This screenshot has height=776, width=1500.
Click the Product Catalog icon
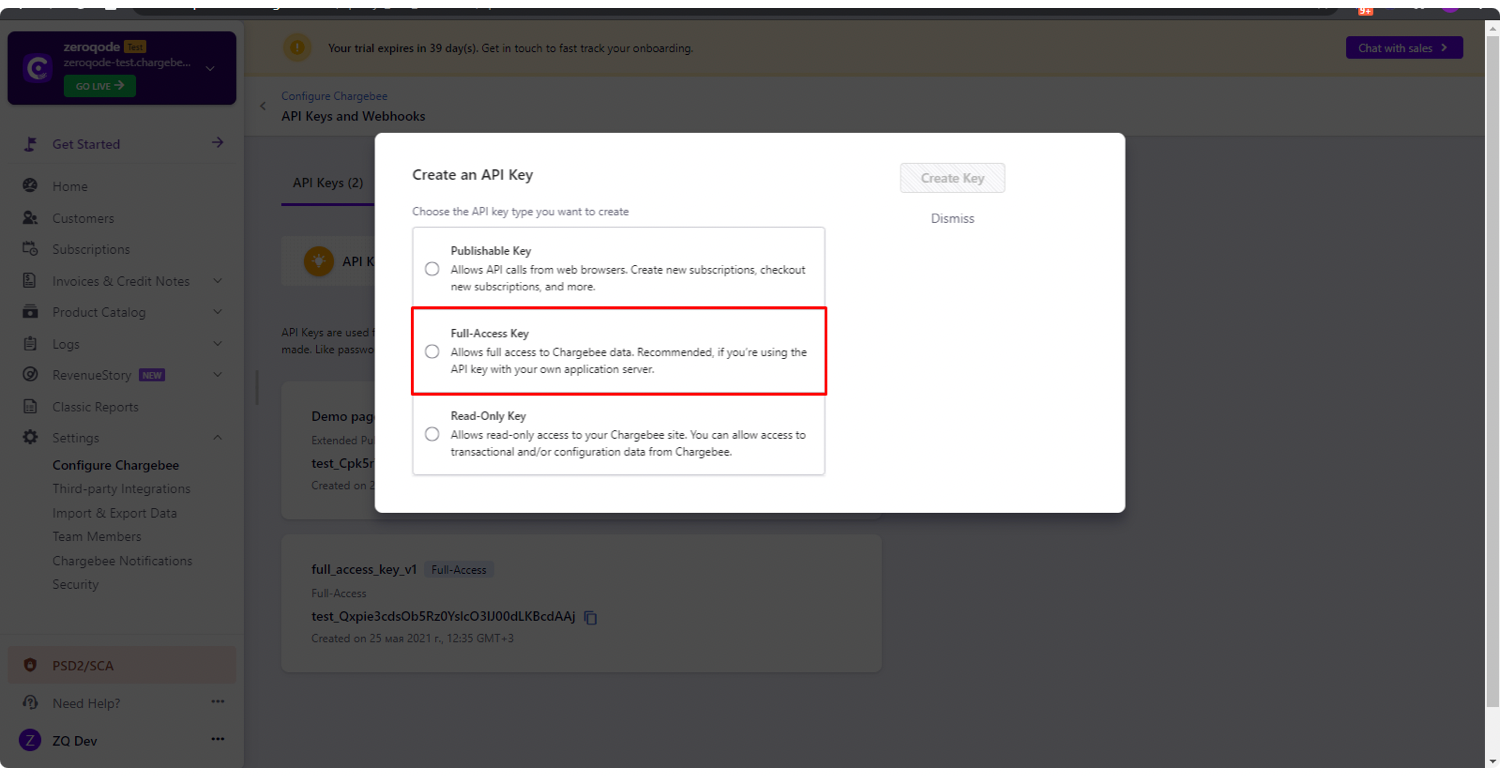(x=30, y=312)
